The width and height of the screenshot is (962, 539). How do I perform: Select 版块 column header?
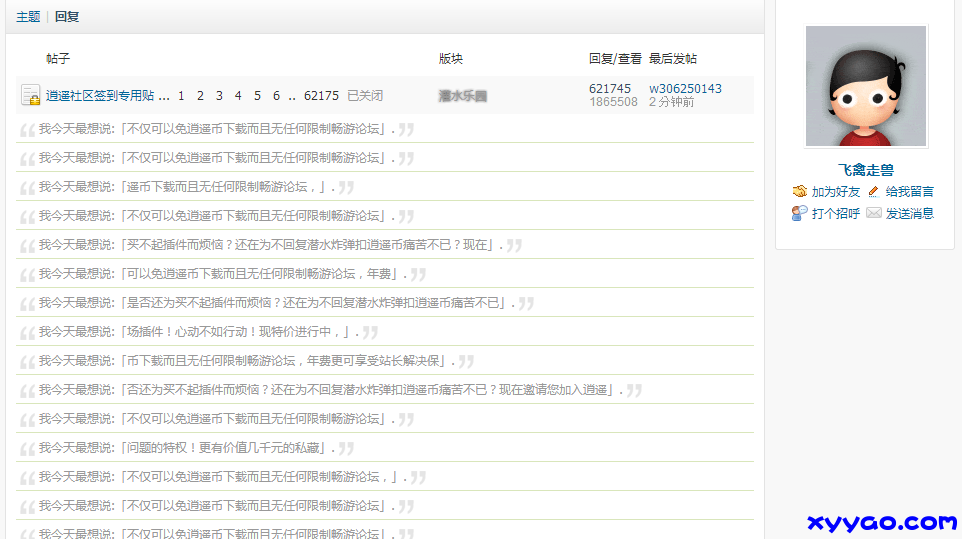pos(451,59)
